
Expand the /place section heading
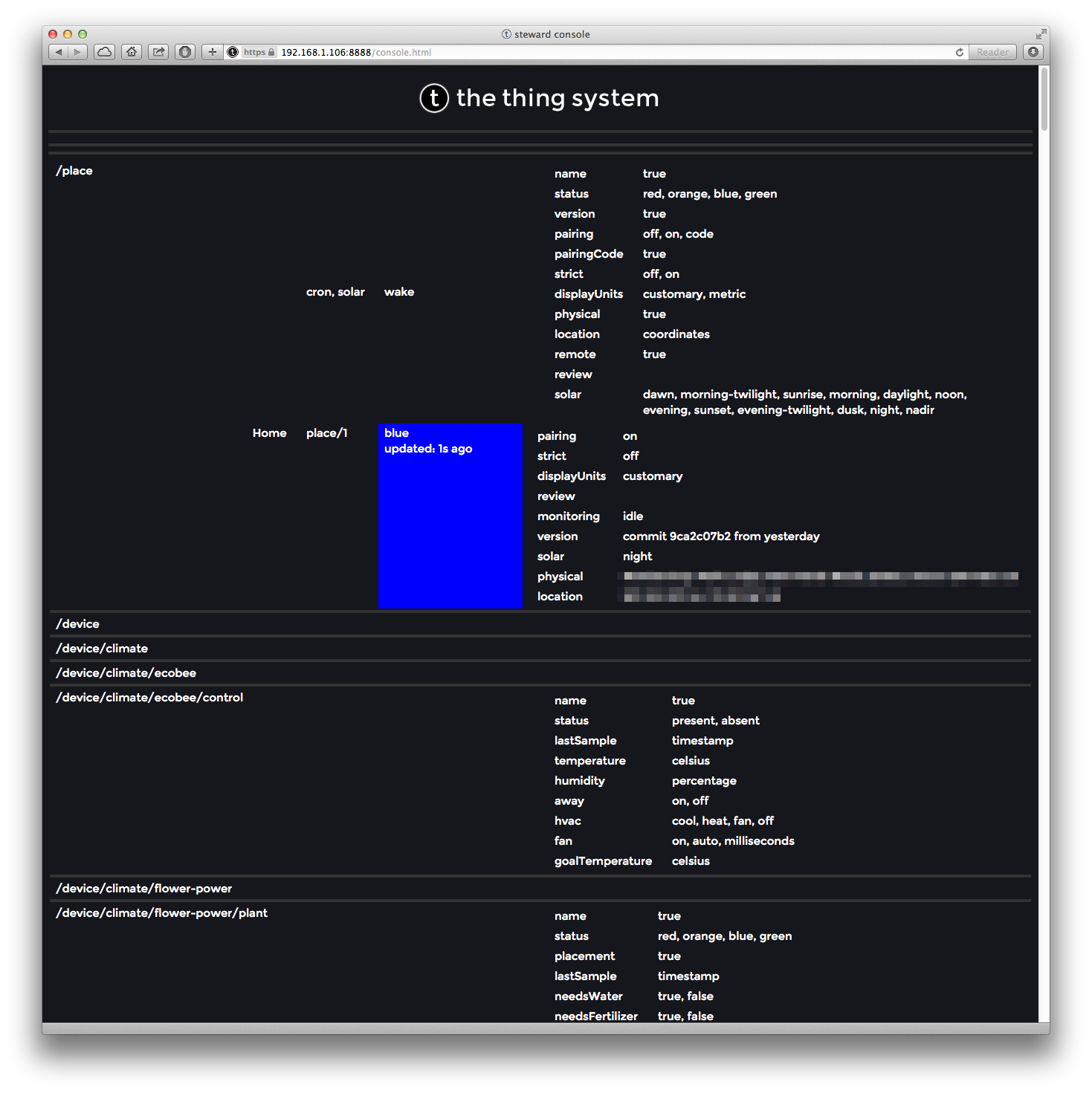tap(74, 171)
